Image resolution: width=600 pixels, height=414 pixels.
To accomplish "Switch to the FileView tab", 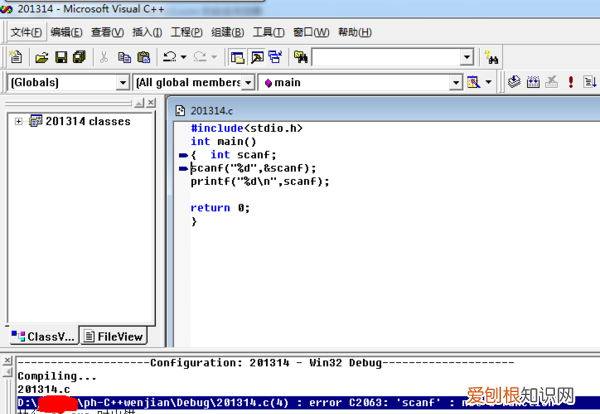I will [x=114, y=336].
